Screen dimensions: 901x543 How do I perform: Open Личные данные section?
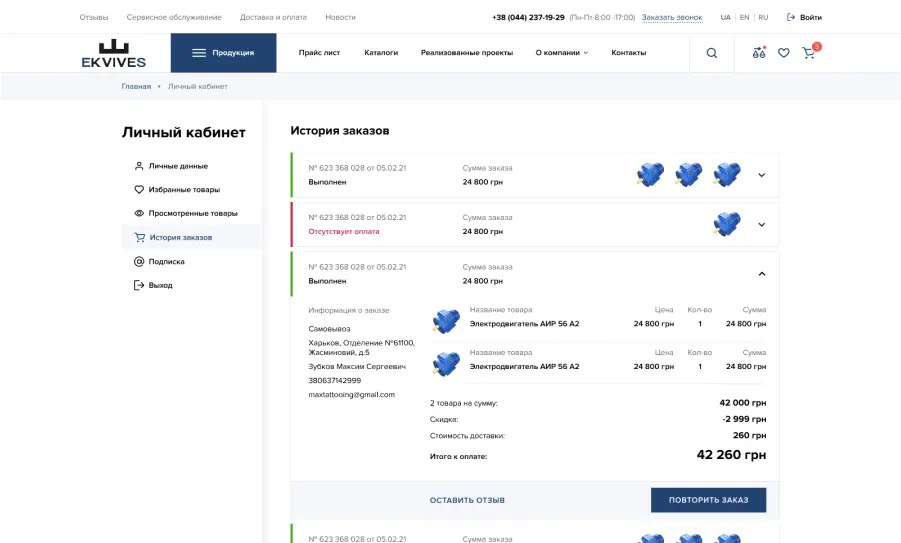tap(178, 166)
